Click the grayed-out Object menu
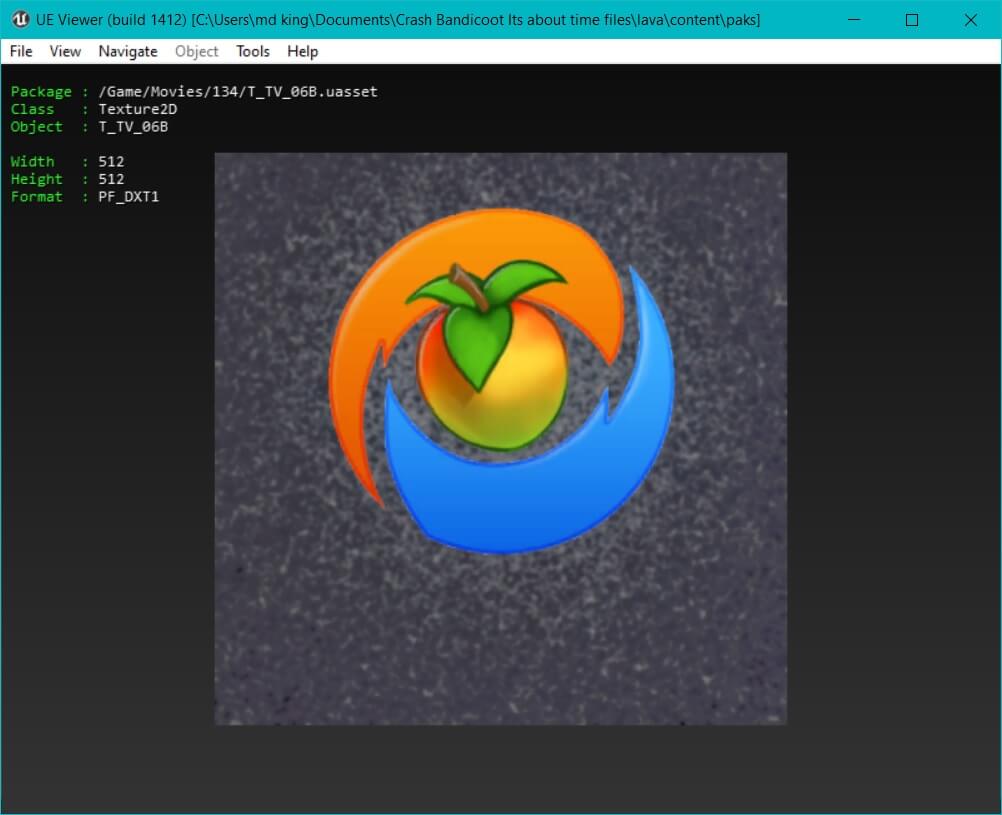Screen dimensions: 1002x815 pos(196,51)
